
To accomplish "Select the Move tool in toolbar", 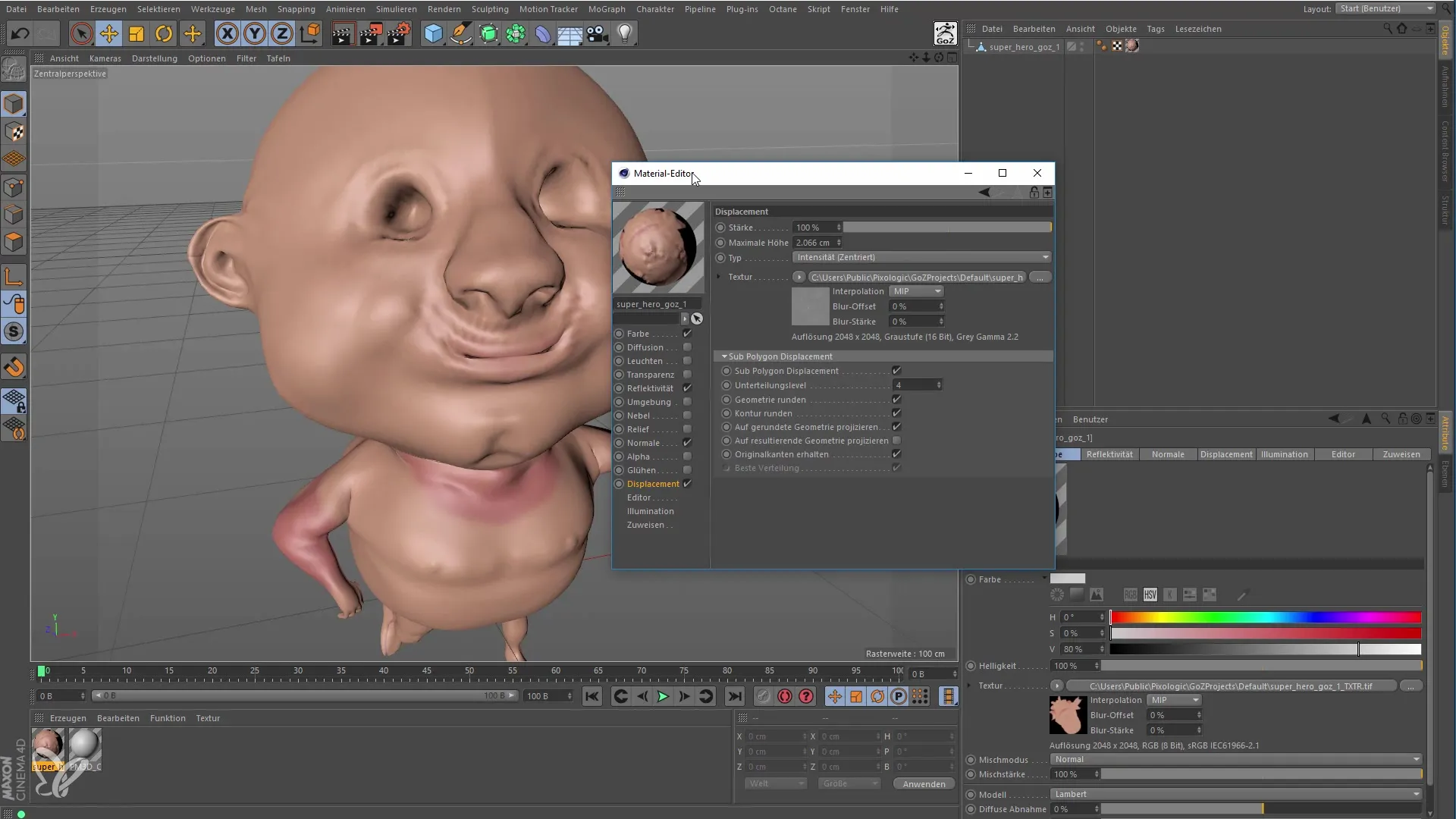I will [109, 33].
